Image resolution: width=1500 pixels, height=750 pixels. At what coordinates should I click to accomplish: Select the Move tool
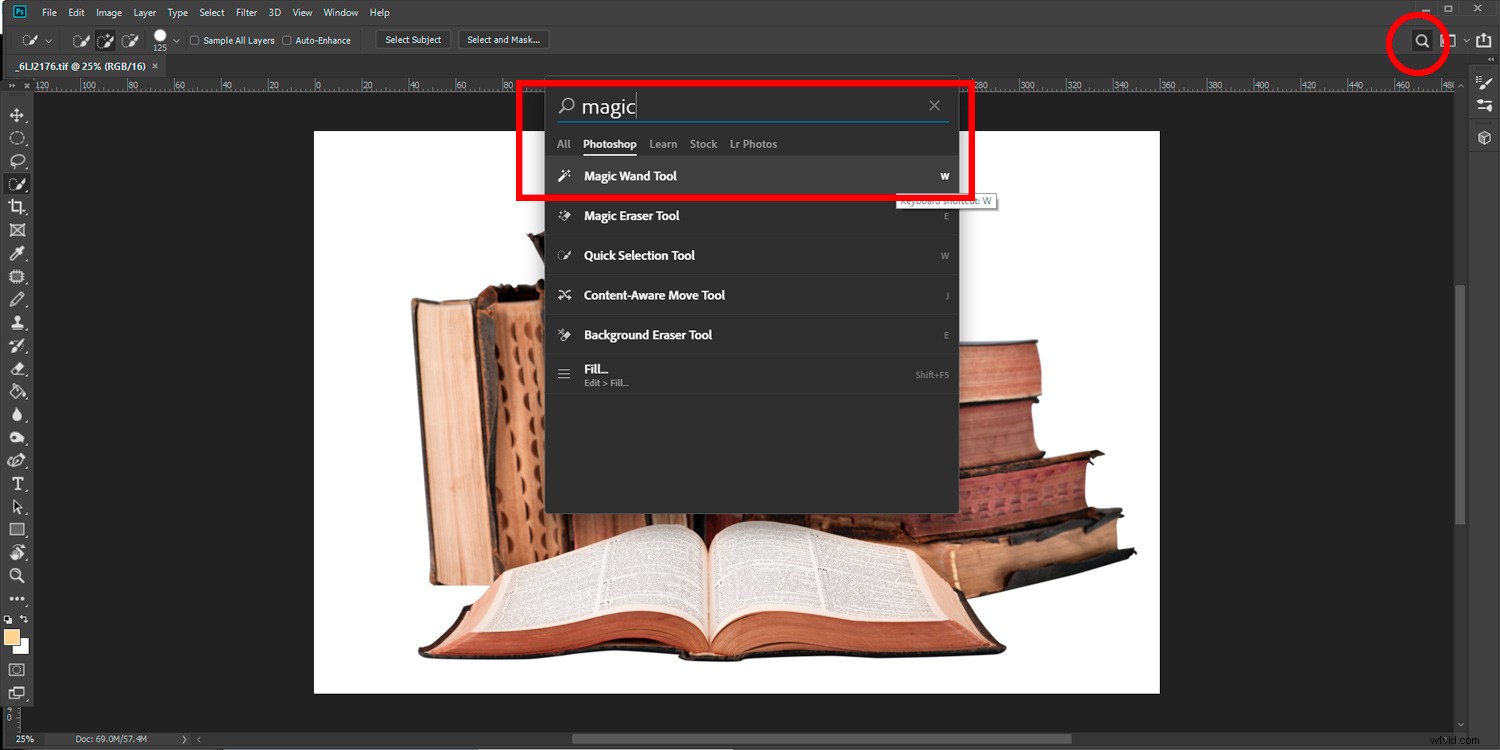point(17,115)
